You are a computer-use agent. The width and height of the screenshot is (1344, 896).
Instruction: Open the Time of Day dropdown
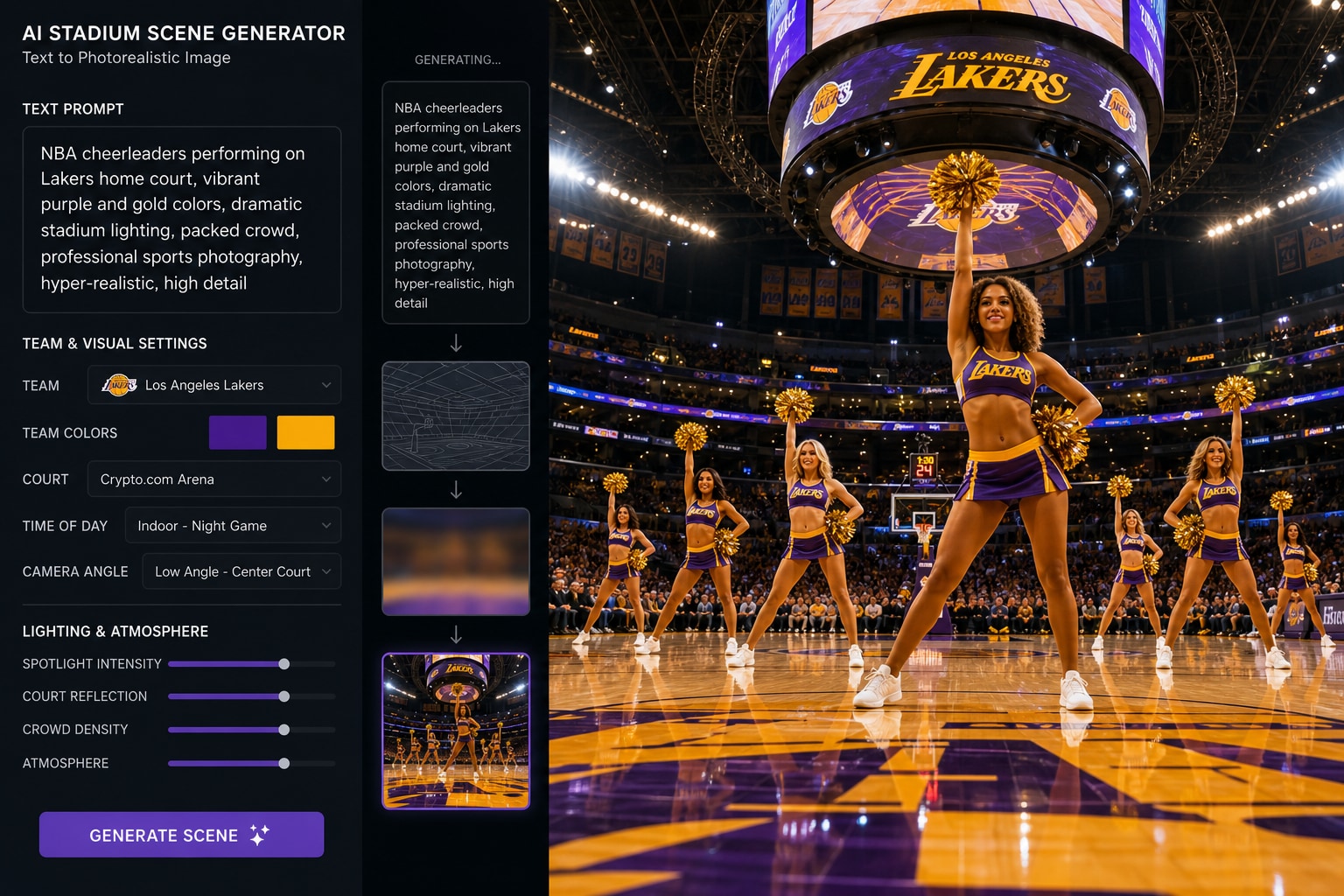(233, 526)
